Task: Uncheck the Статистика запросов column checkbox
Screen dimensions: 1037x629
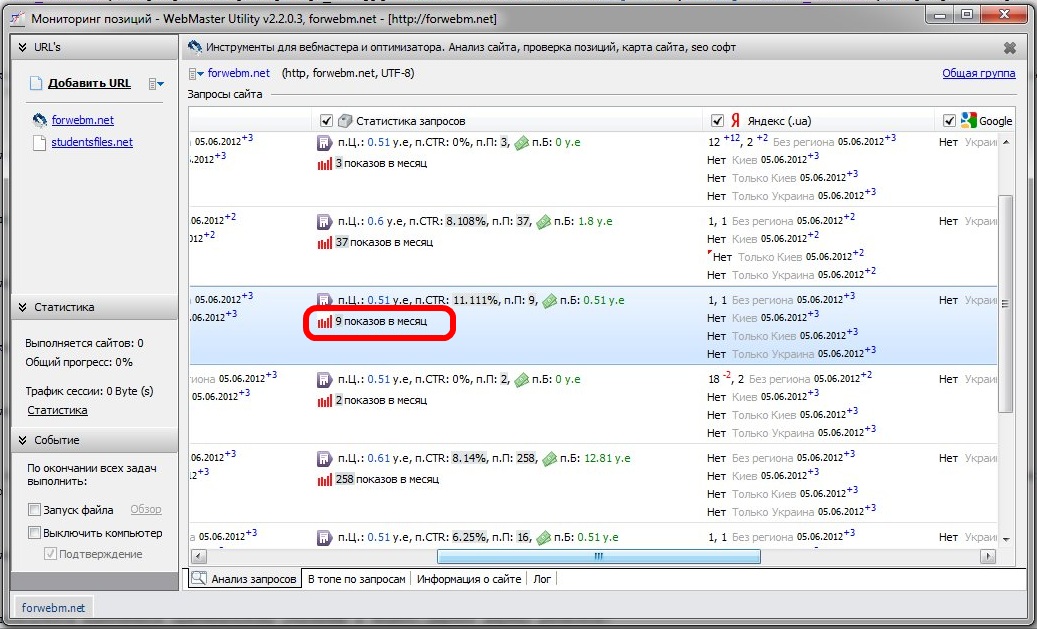Action: (x=326, y=120)
